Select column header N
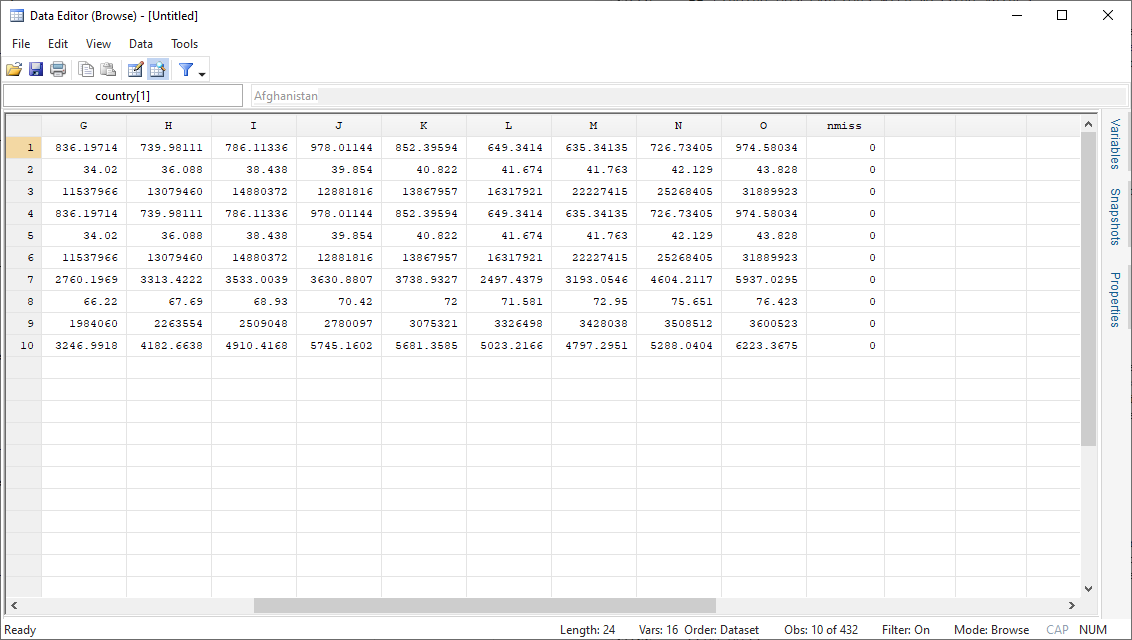Image resolution: width=1132 pixels, height=640 pixels. tap(679, 126)
